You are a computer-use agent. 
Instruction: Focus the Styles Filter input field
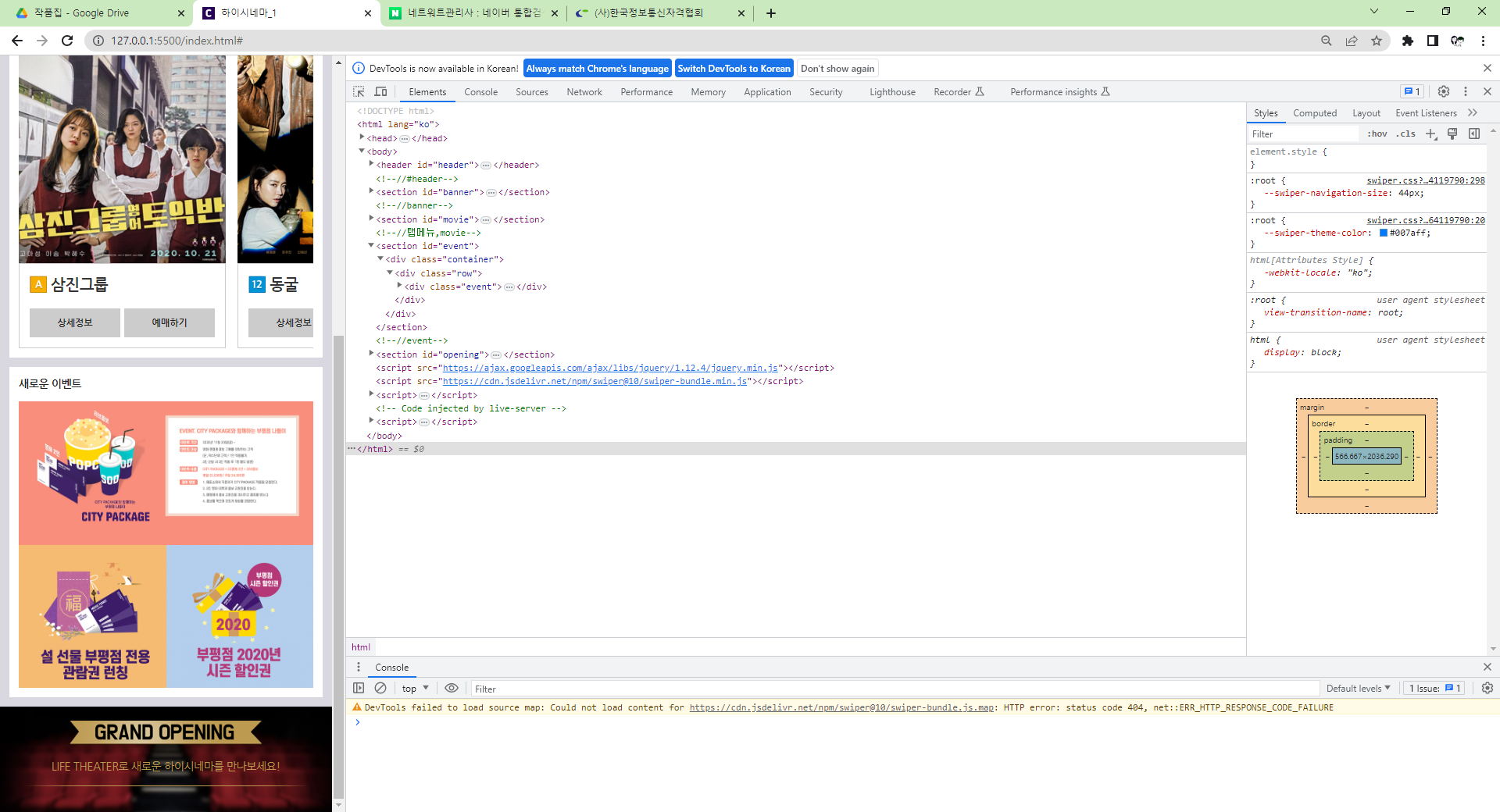coord(1303,134)
